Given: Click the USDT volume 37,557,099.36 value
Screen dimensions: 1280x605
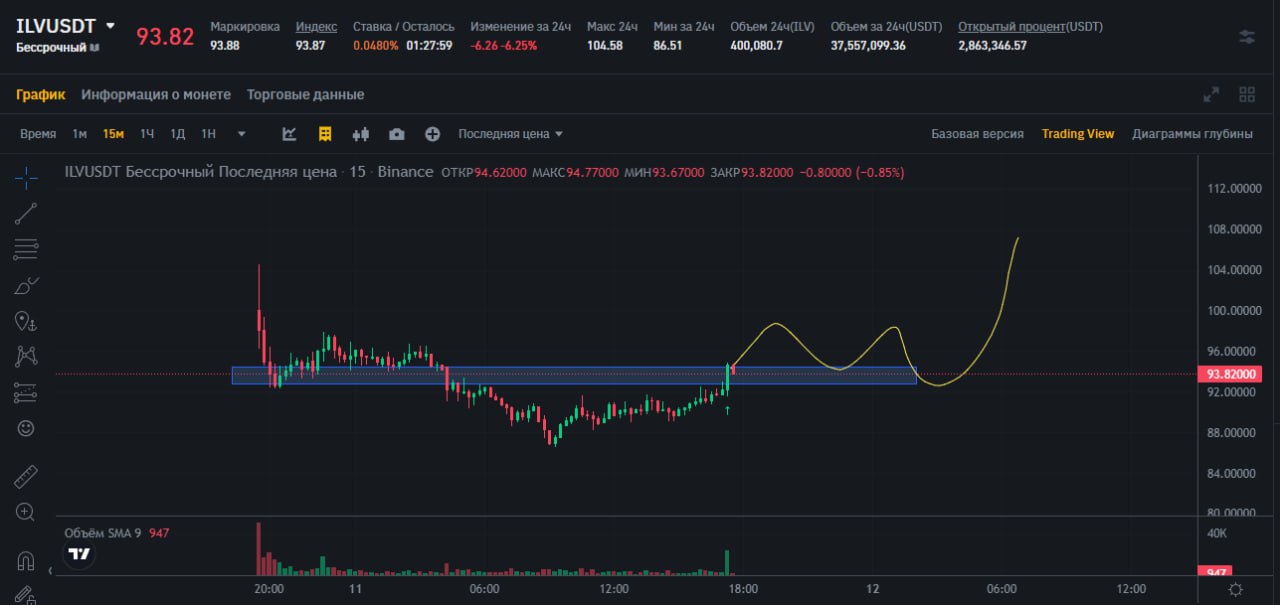Looking at the screenshot, I should pos(868,45).
